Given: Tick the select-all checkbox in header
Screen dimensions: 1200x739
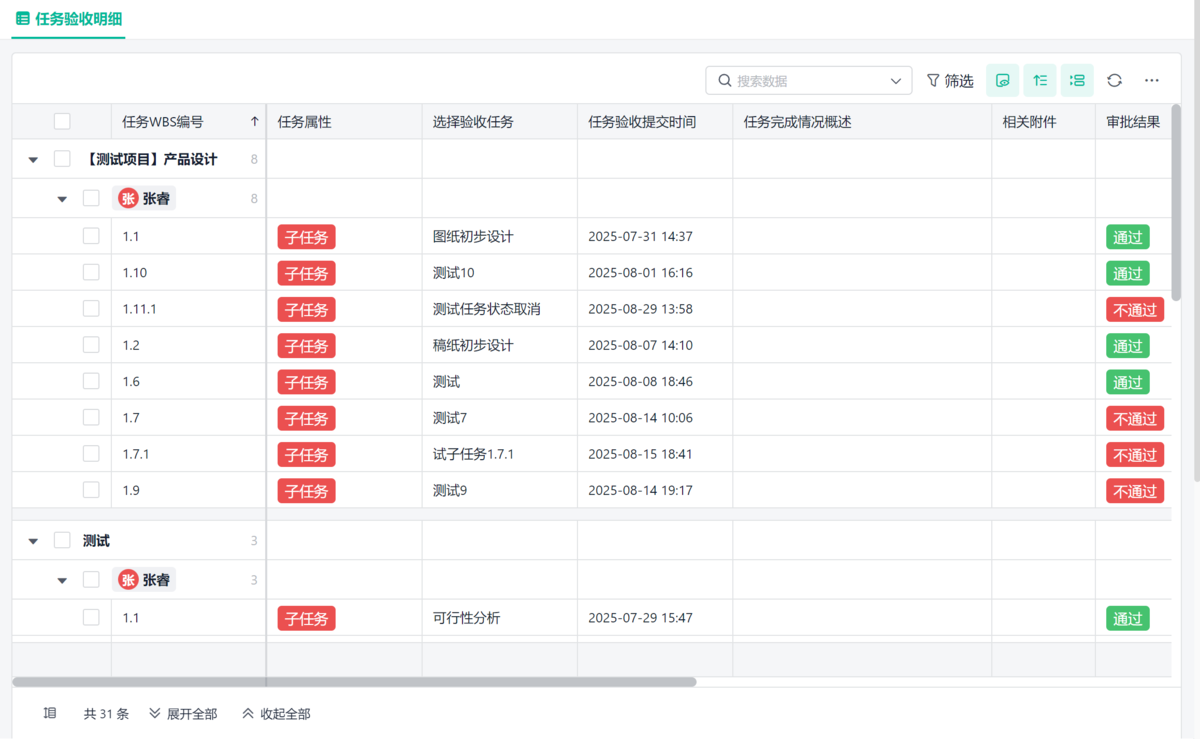Looking at the screenshot, I should pyautogui.click(x=62, y=122).
